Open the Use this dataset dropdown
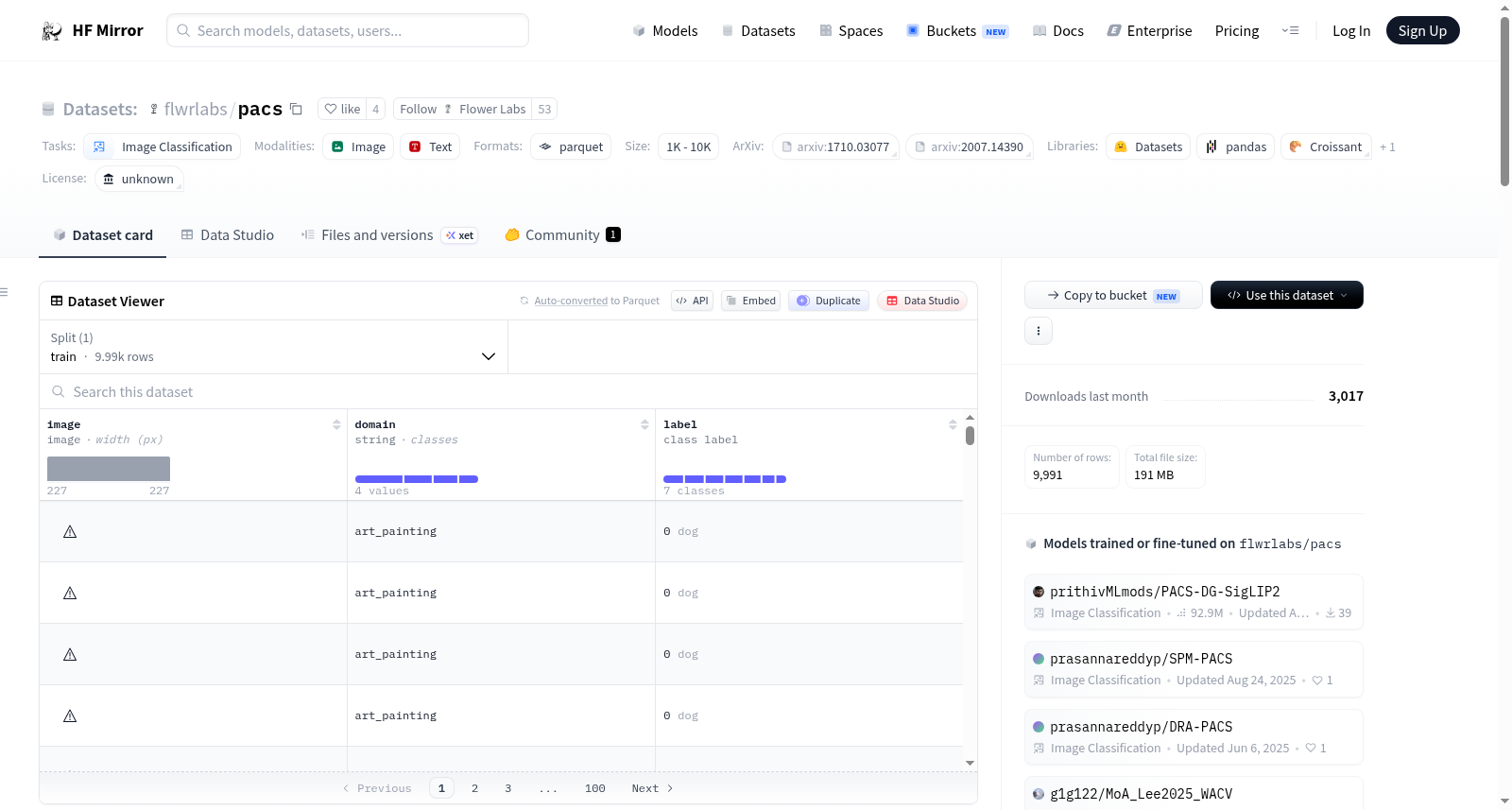The image size is (1512, 810). coord(1287,295)
